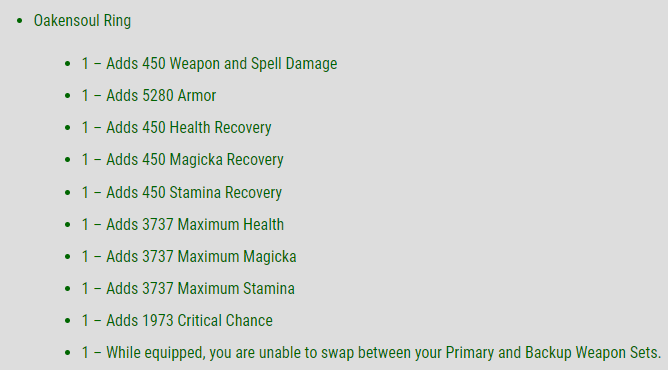
Task: Click the Adds 3737 Maximum Stamina line
Action: pos(188,288)
